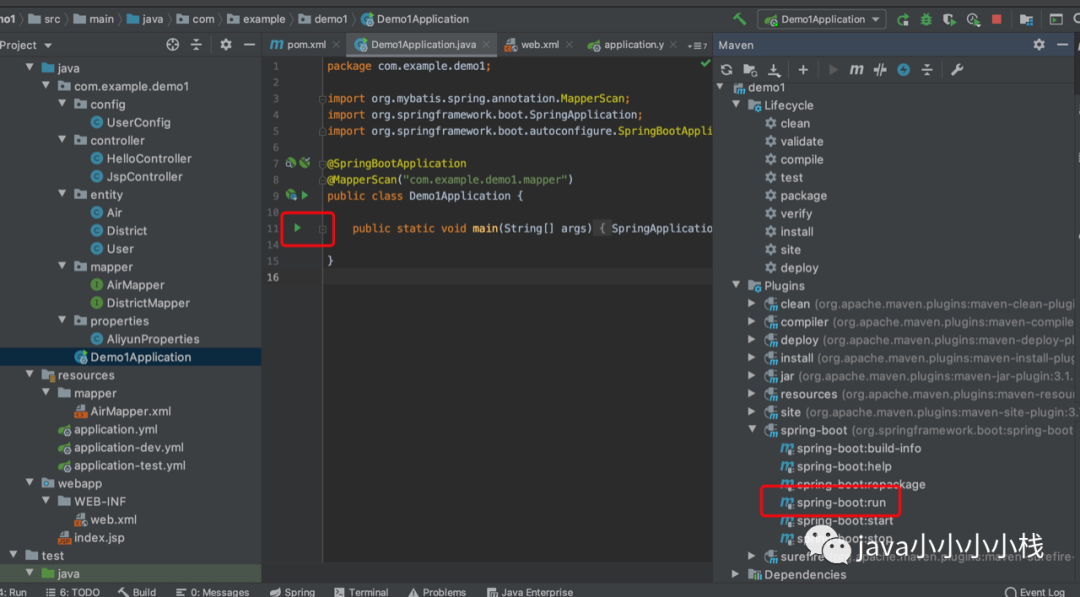This screenshot has width=1080, height=597.
Task: Select application-dev.yml in the Project tree
Action: (129, 447)
